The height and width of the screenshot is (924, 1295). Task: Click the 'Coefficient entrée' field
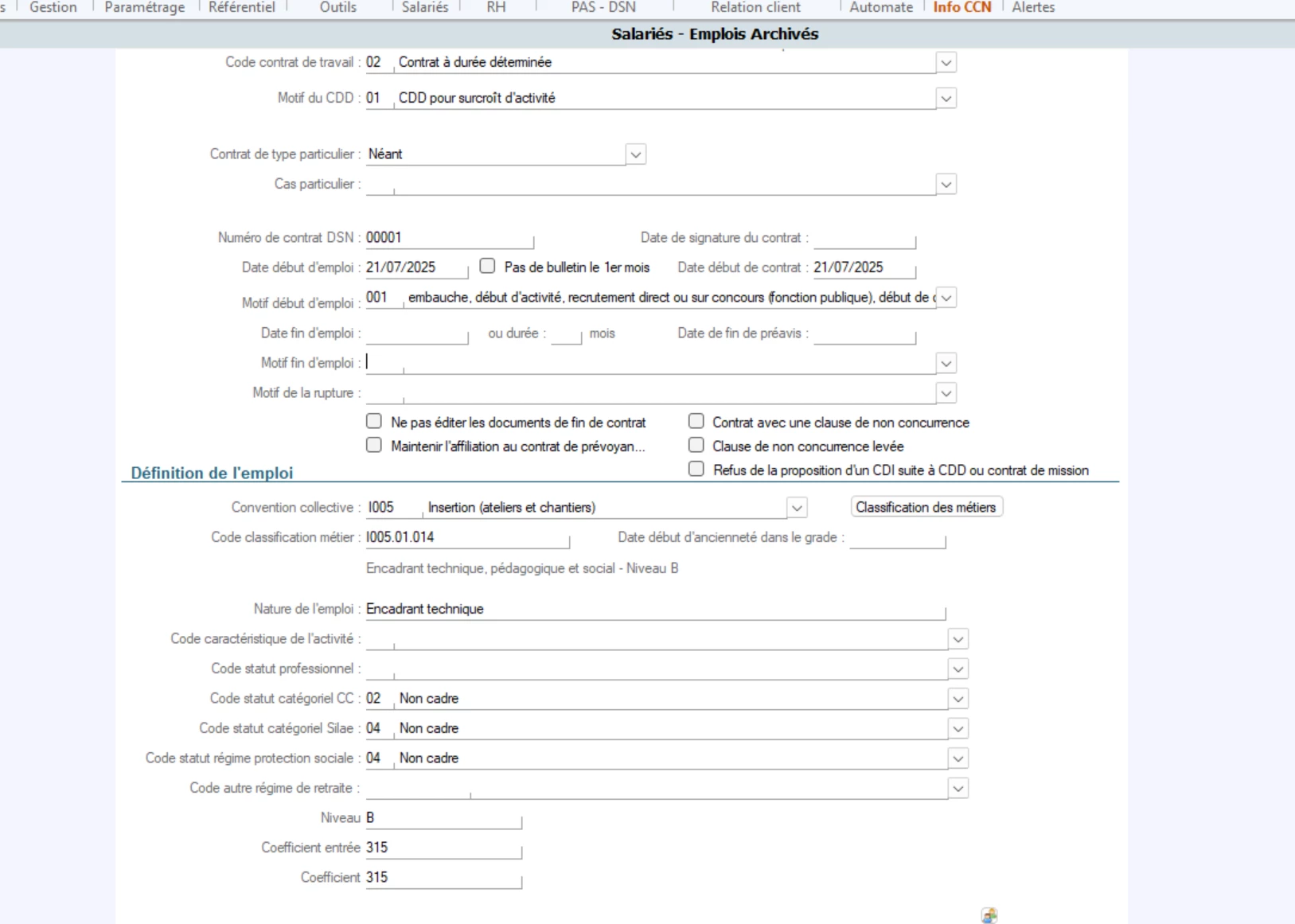(444, 848)
